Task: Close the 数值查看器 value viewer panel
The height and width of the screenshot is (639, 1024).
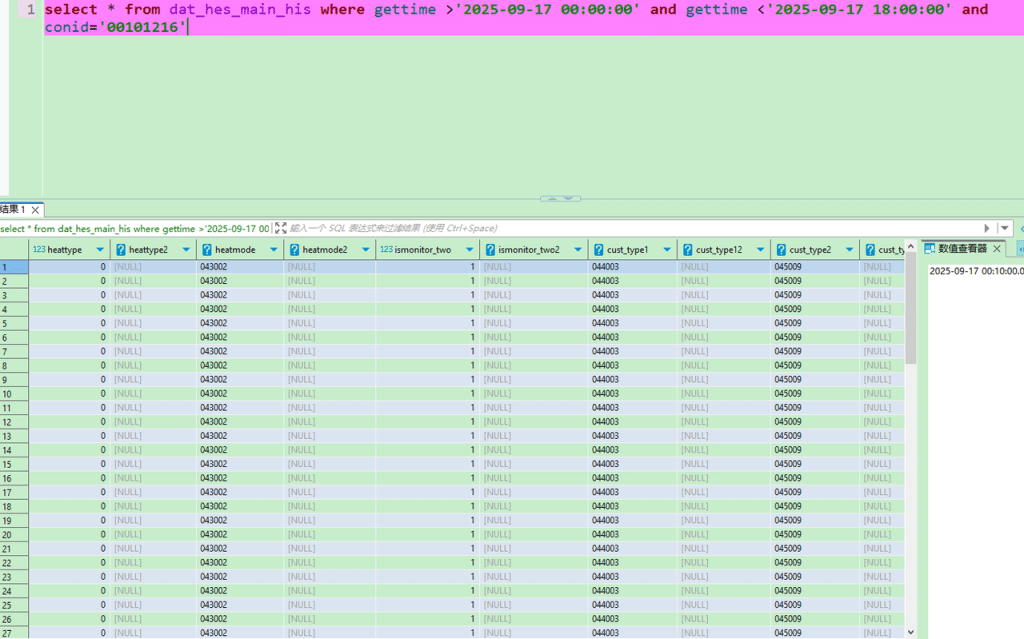Action: tap(996, 248)
